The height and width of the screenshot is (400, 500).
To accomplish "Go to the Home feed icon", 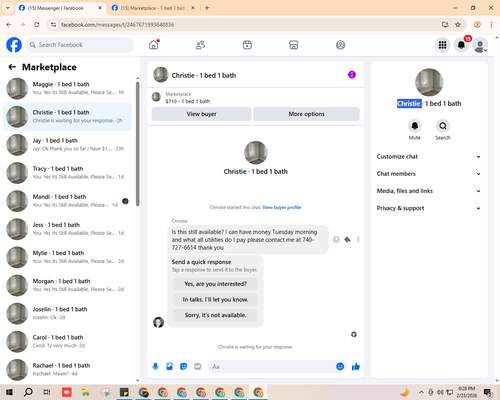I will (x=154, y=45).
